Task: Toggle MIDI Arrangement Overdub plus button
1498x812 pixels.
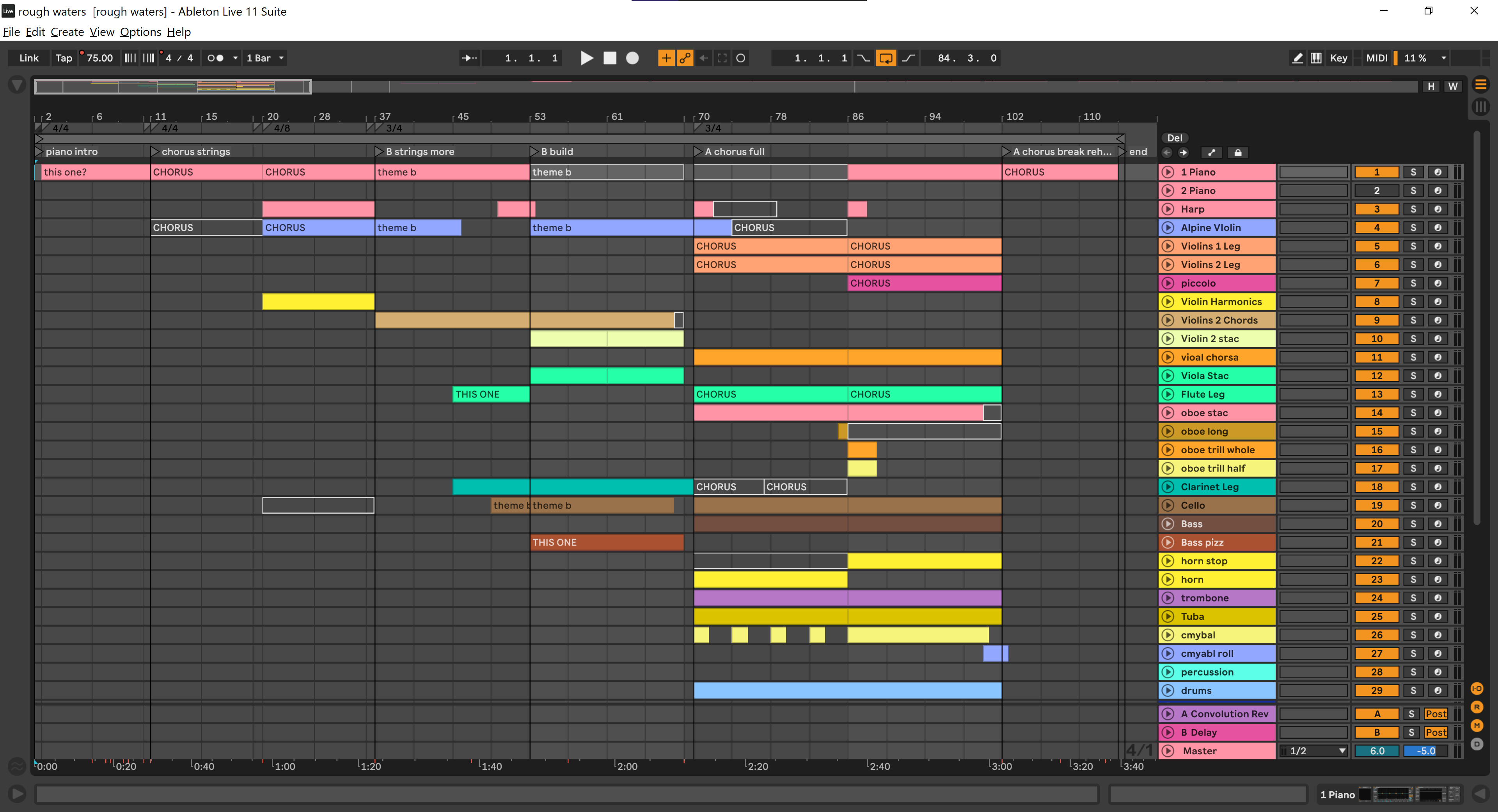Action: tap(666, 58)
